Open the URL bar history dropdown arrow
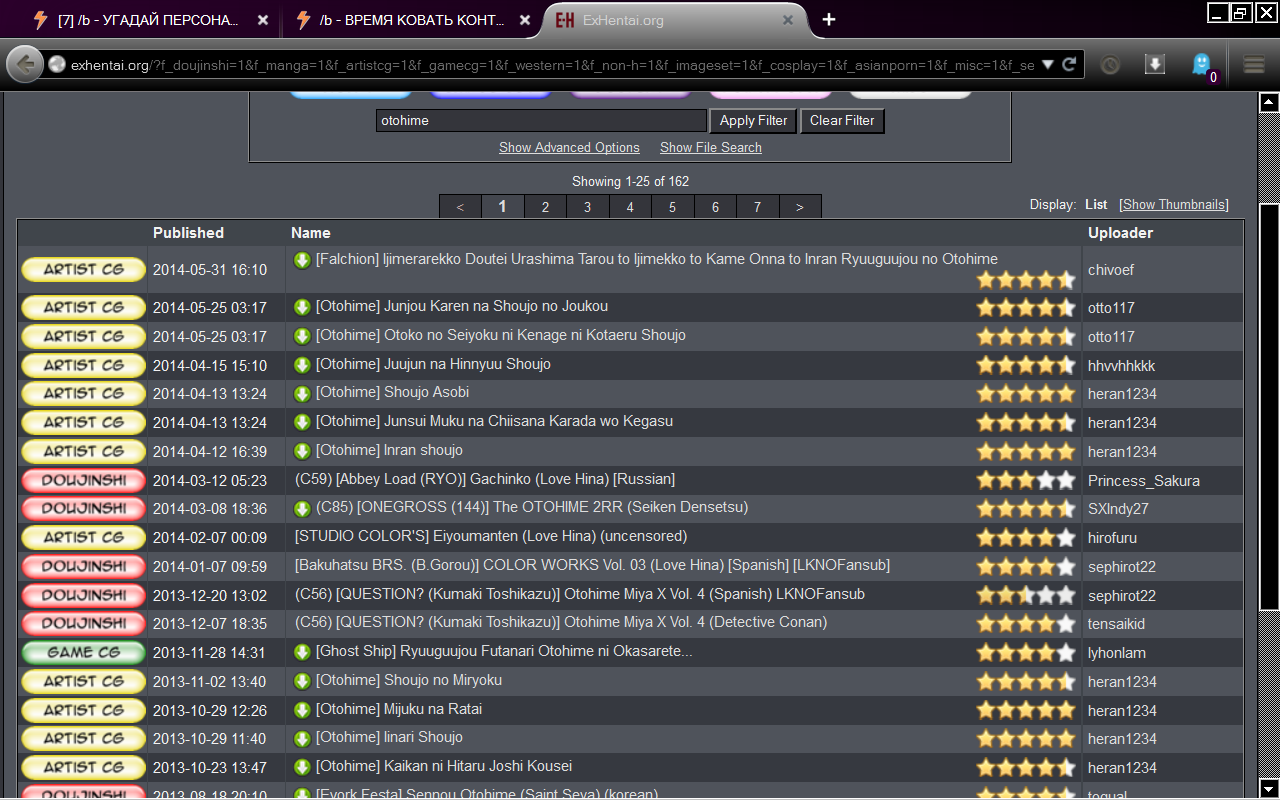Image resolution: width=1280 pixels, height=800 pixels. tap(1047, 65)
